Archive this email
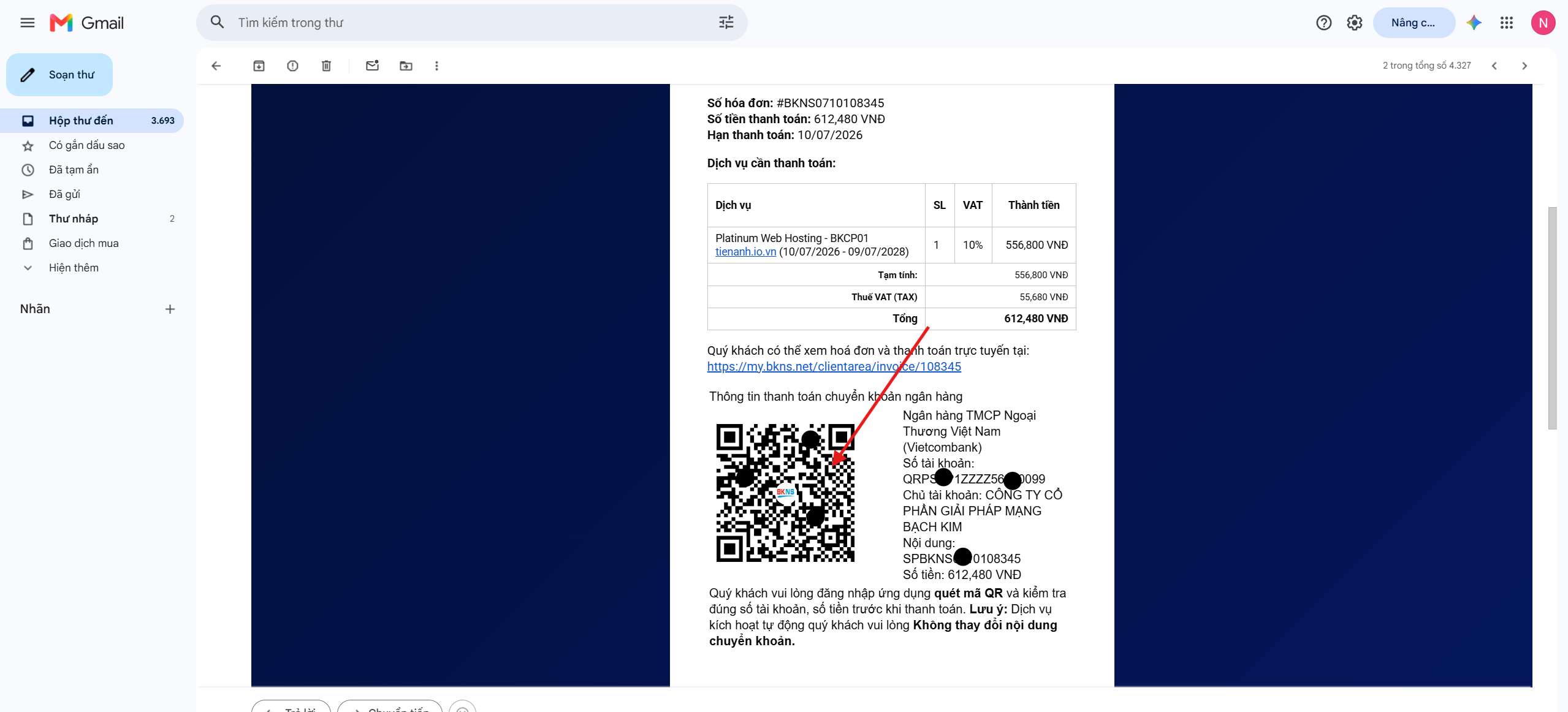The height and width of the screenshot is (712, 1568). coord(259,66)
